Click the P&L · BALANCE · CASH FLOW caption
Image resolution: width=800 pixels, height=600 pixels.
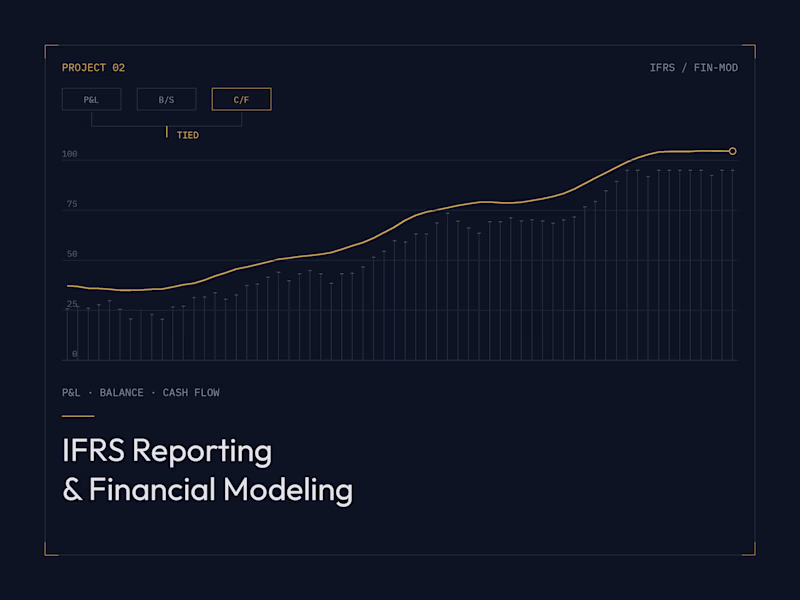click(141, 393)
